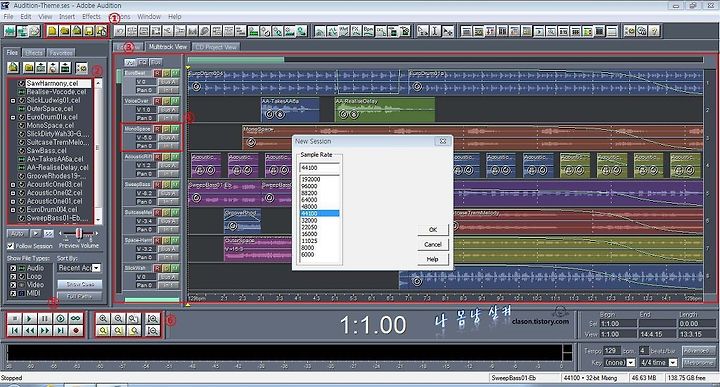Click the New Session toolbar icon
The image size is (720, 387).
click(52, 31)
